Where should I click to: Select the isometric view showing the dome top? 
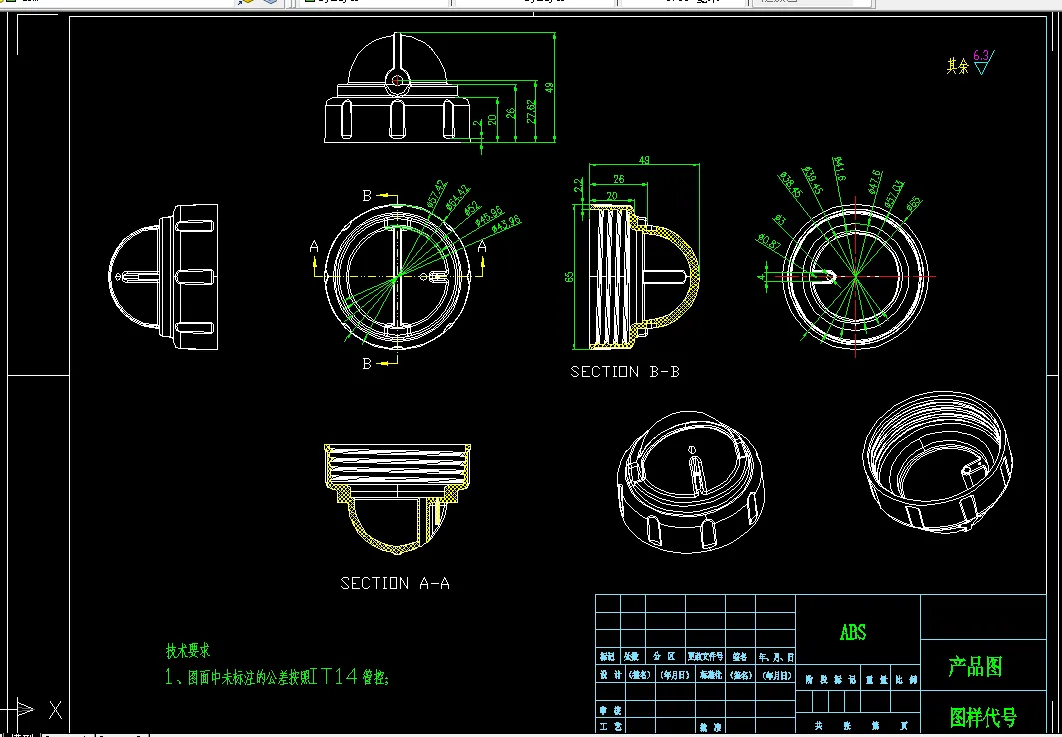(x=691, y=482)
